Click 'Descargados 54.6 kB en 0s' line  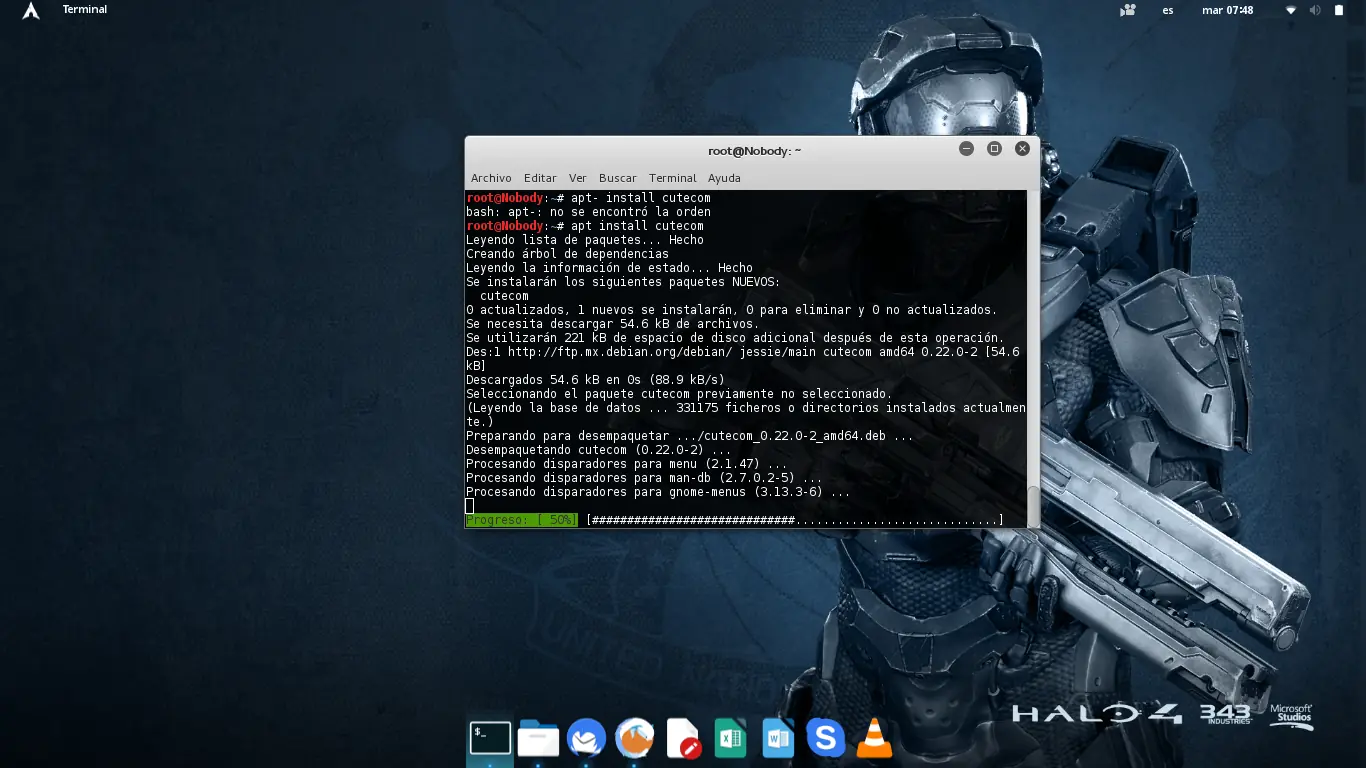pyautogui.click(x=595, y=380)
